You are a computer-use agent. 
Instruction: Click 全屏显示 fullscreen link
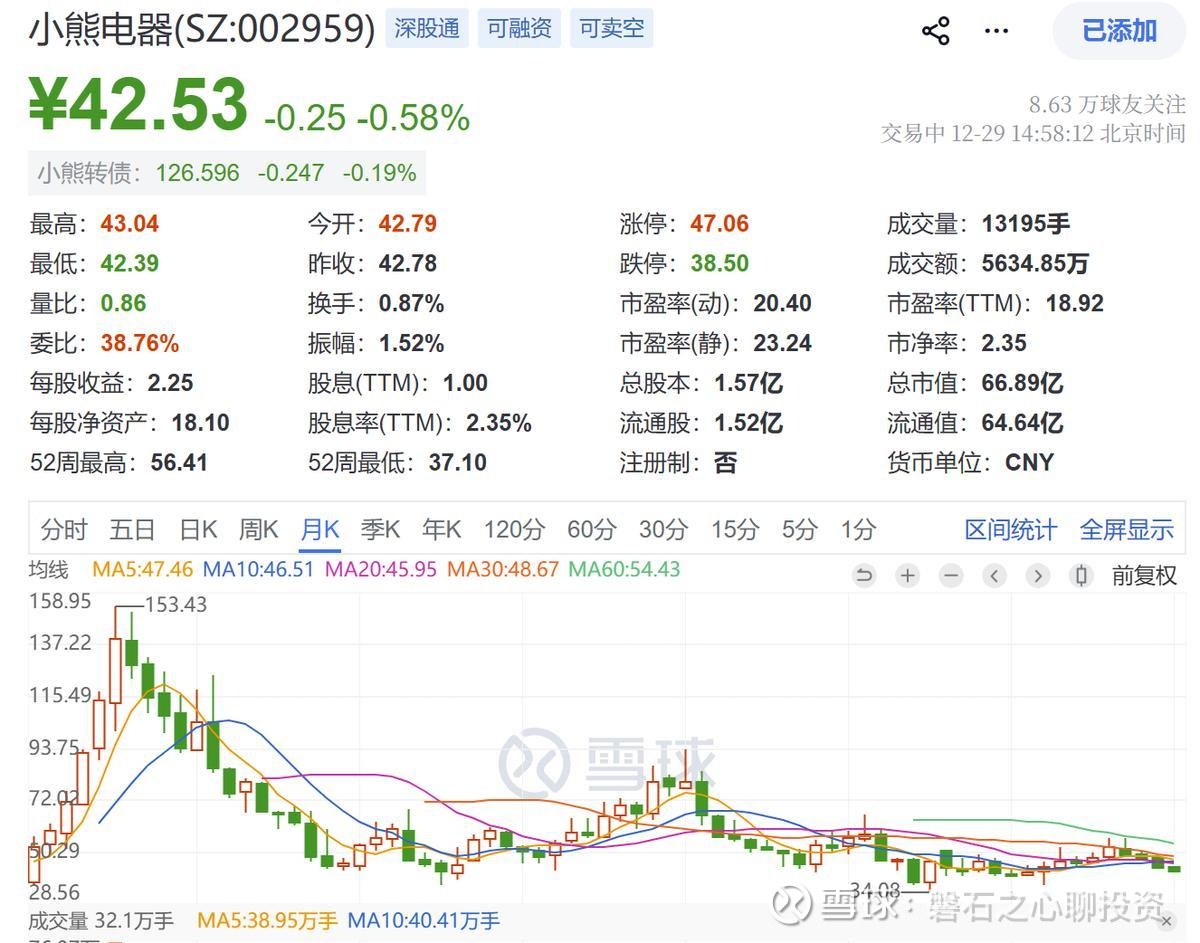(x=1127, y=530)
